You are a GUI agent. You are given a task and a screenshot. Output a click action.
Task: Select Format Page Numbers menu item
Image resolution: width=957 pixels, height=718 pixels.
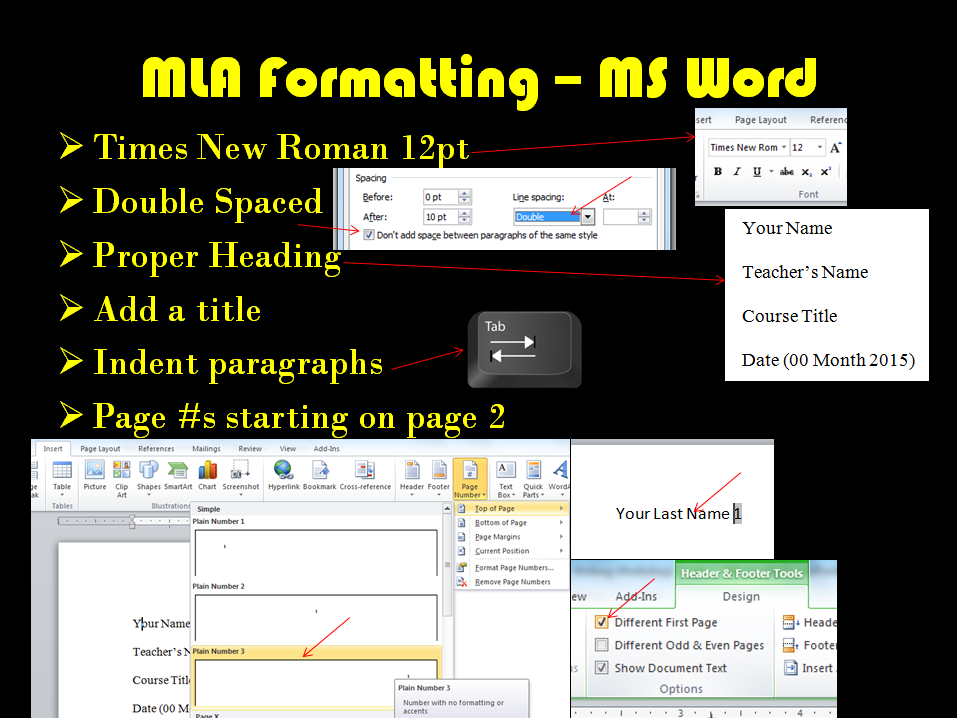tap(510, 568)
